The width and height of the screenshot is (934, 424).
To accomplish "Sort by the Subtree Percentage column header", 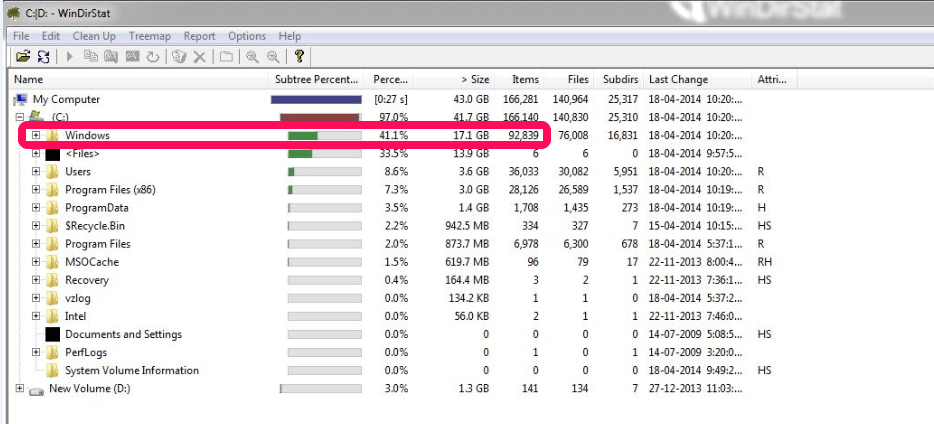I will [317, 79].
